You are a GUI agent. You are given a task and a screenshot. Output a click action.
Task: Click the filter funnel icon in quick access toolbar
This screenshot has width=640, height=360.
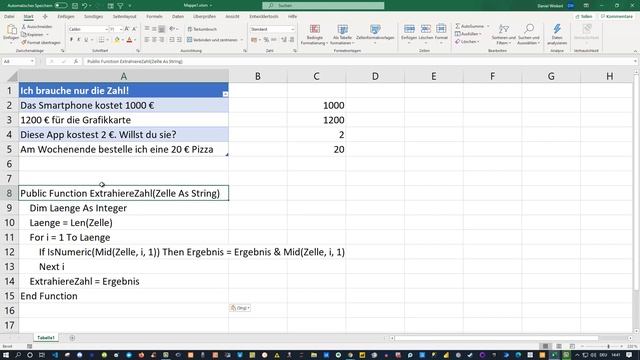pos(120,6)
